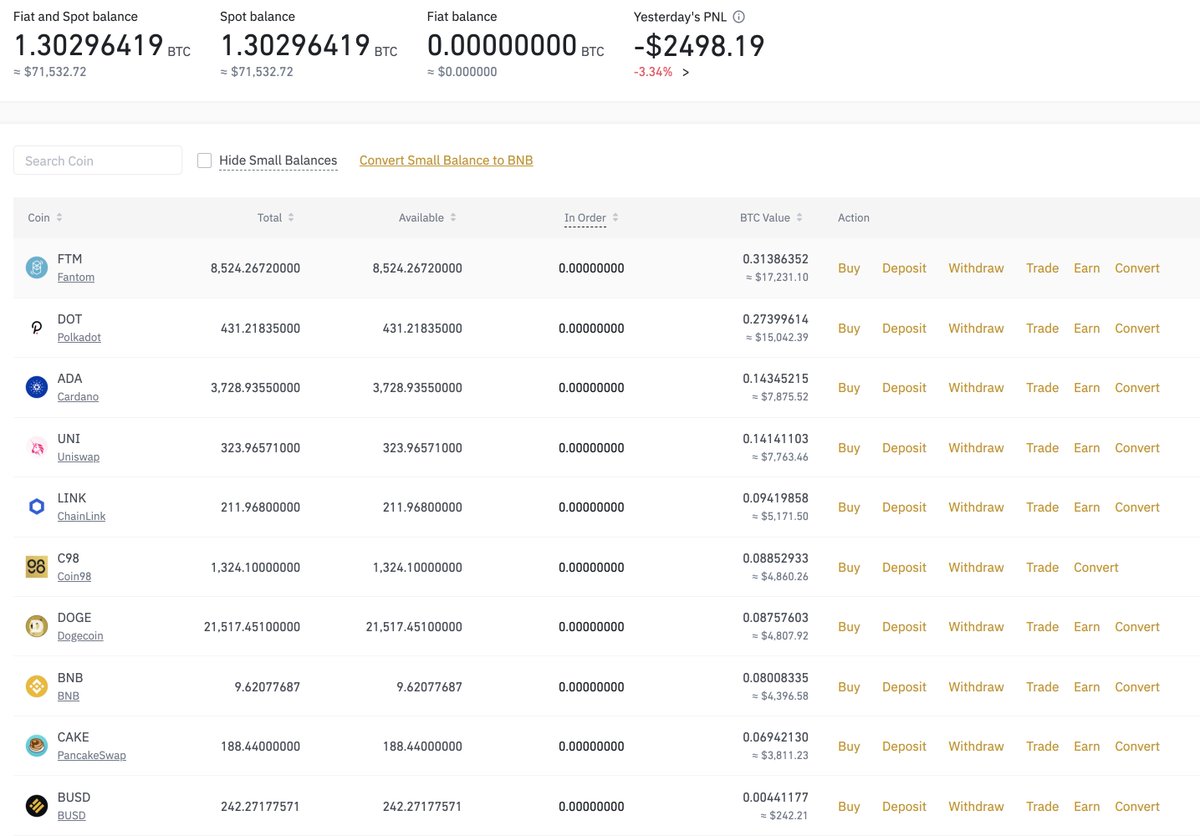Sort the table by Available column
Image resolution: width=1200 pixels, height=836 pixels.
[428, 218]
